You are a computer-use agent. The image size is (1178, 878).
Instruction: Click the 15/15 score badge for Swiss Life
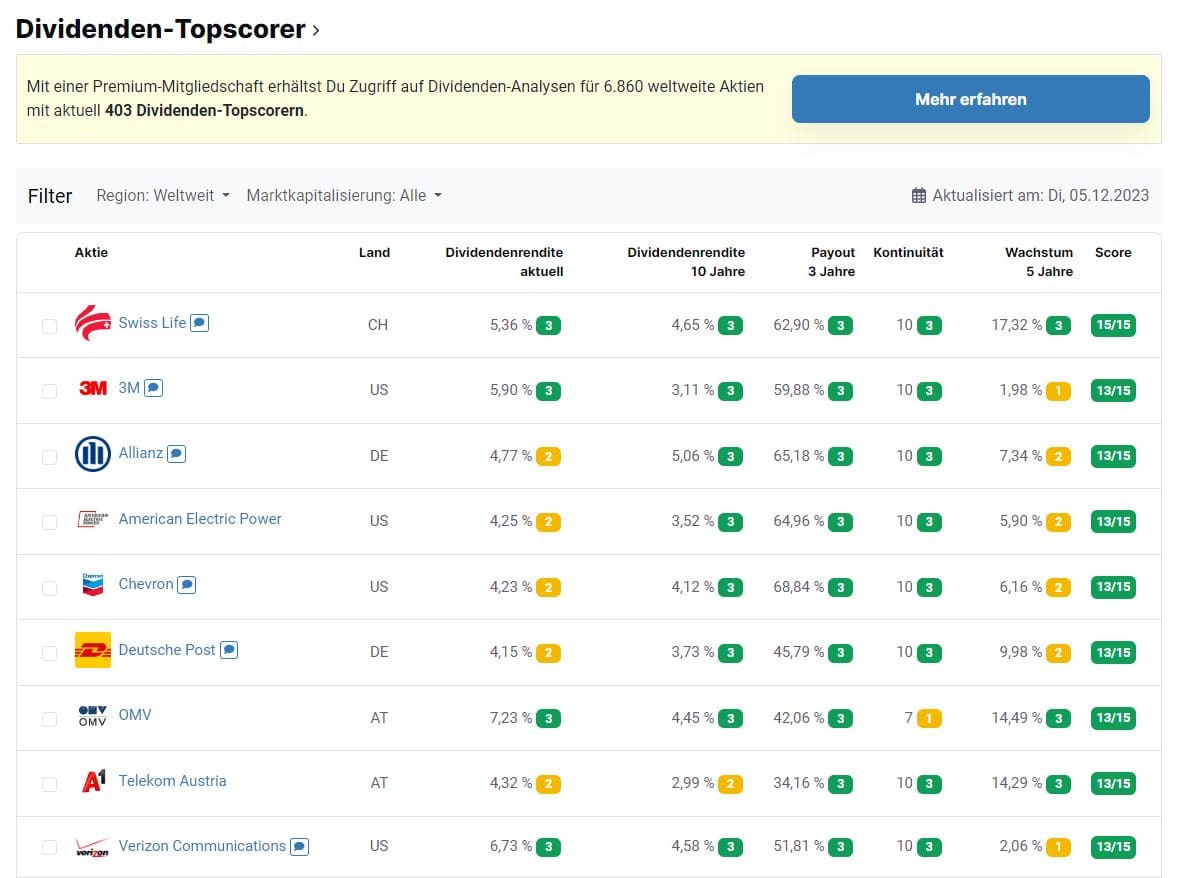tap(1113, 324)
